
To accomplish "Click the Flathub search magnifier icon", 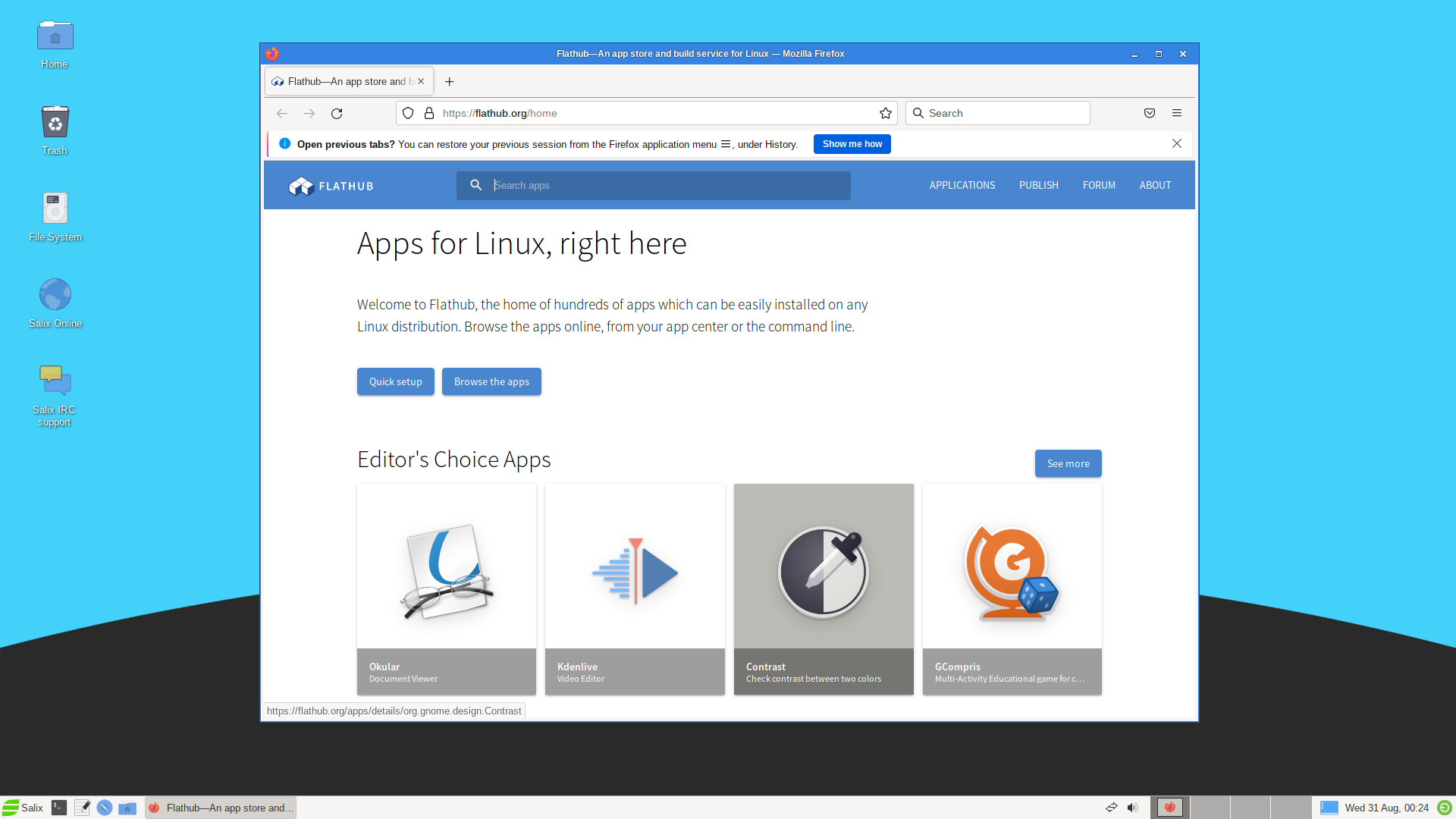I will [x=476, y=185].
